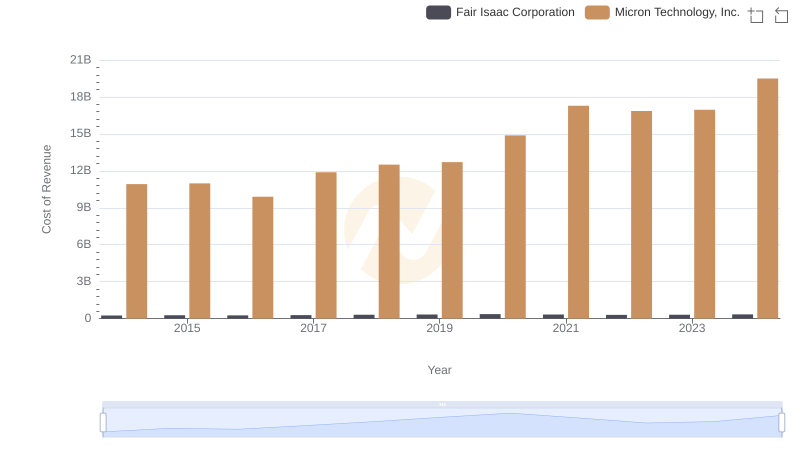Click the left handle of zoom slider
The height and width of the screenshot is (461, 800).
click(103, 423)
